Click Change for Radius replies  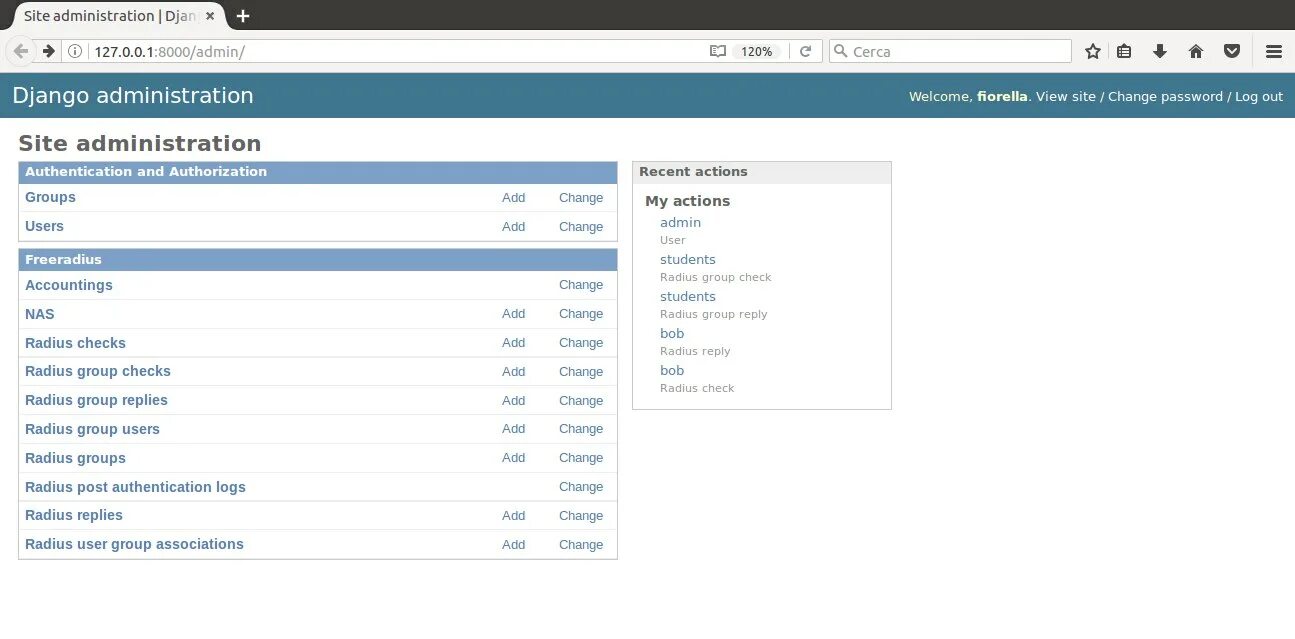pyautogui.click(x=581, y=516)
